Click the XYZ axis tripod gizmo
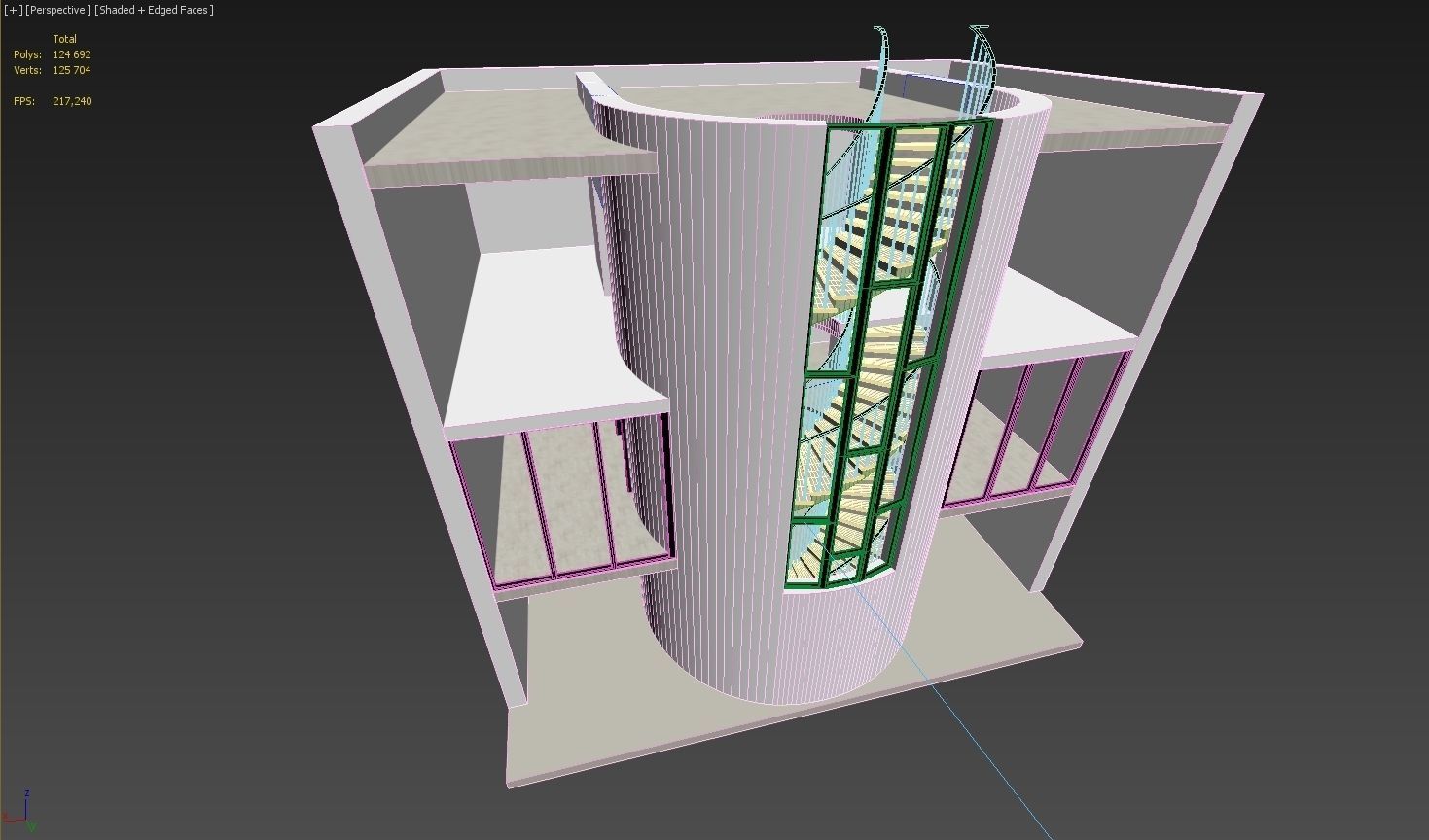This screenshot has width=1429, height=840. [x=19, y=812]
